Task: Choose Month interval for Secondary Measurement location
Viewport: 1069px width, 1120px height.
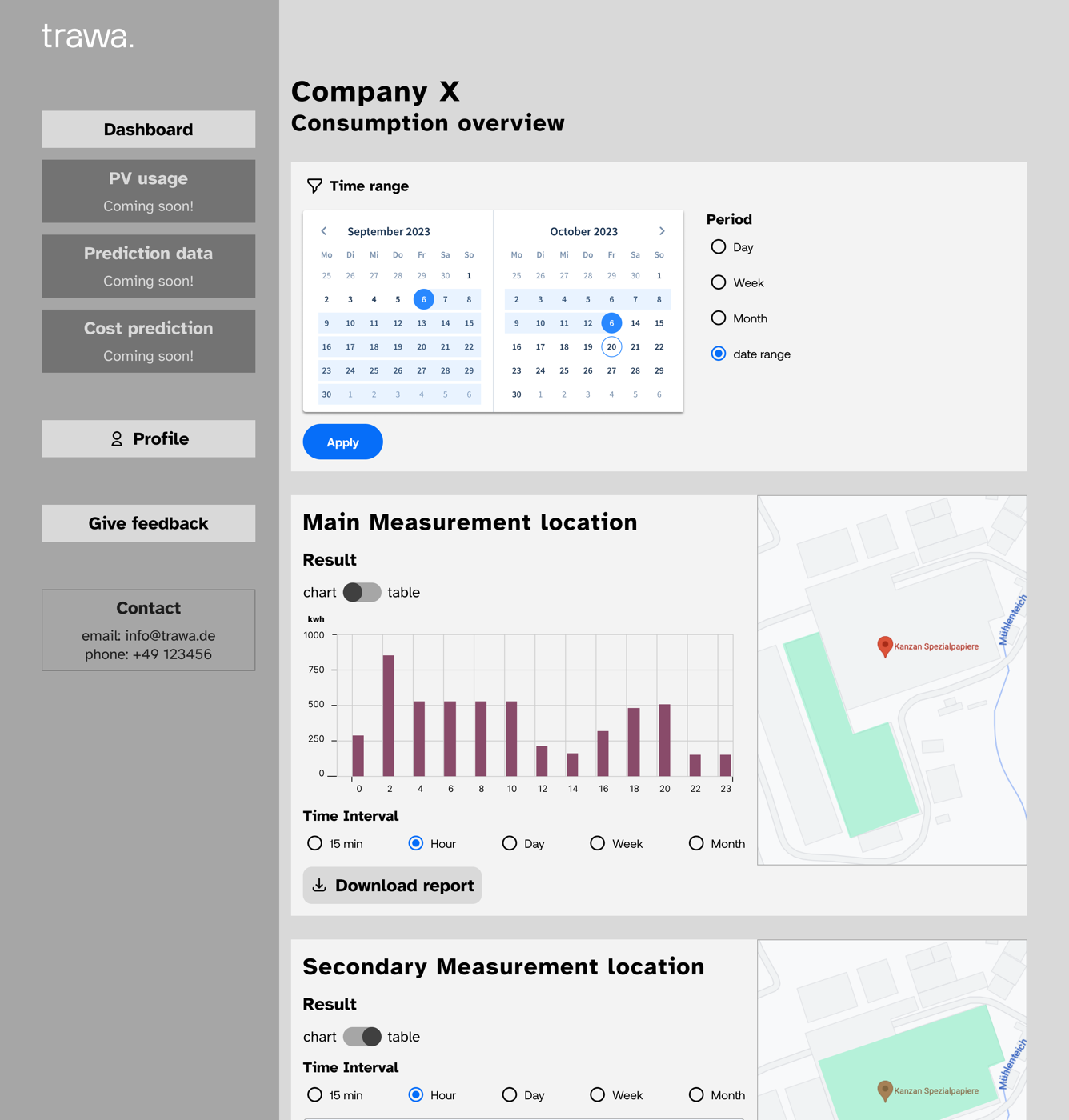Action: click(696, 1094)
